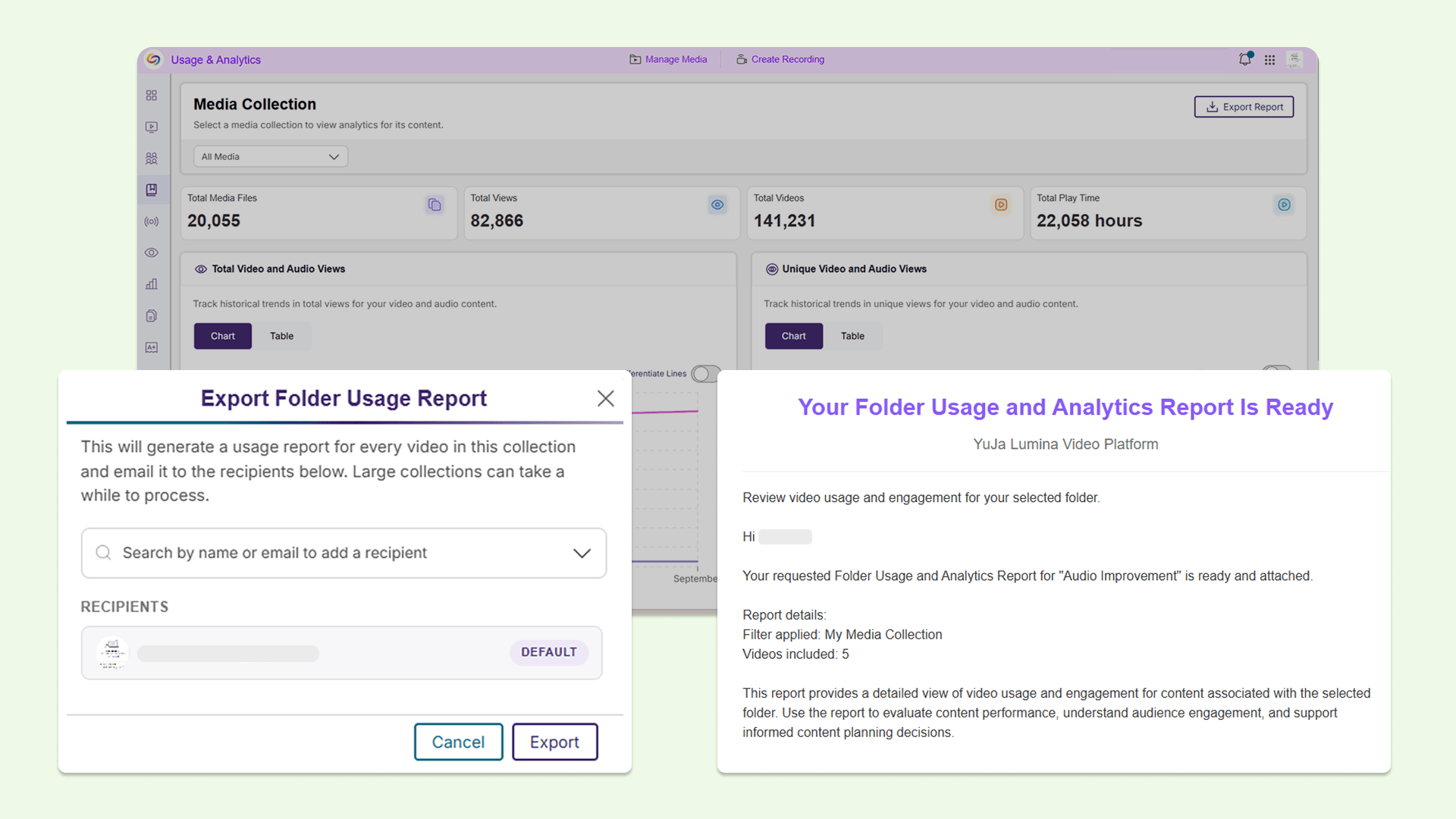Click the Total Play Time card icon

click(1284, 205)
